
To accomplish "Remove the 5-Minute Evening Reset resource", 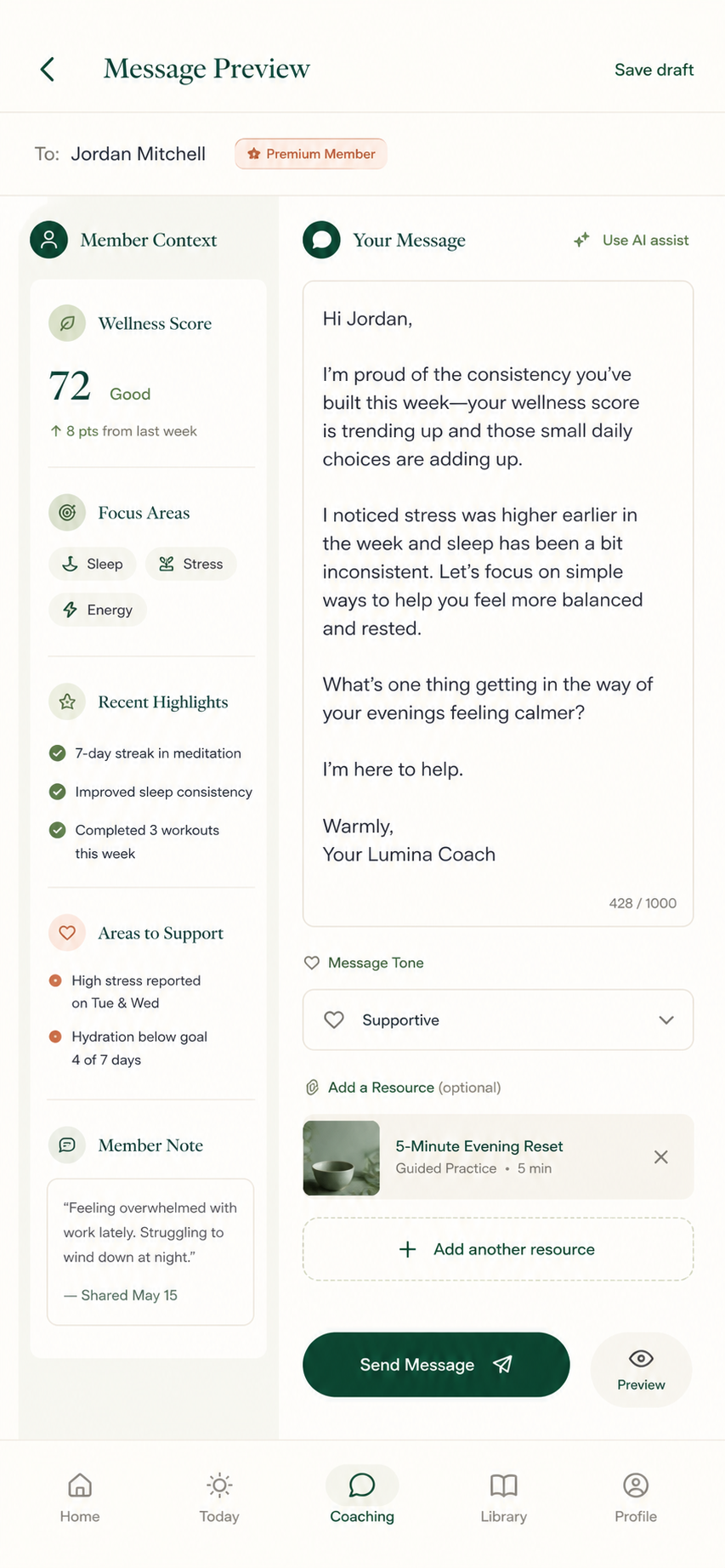I will pos(660,1156).
